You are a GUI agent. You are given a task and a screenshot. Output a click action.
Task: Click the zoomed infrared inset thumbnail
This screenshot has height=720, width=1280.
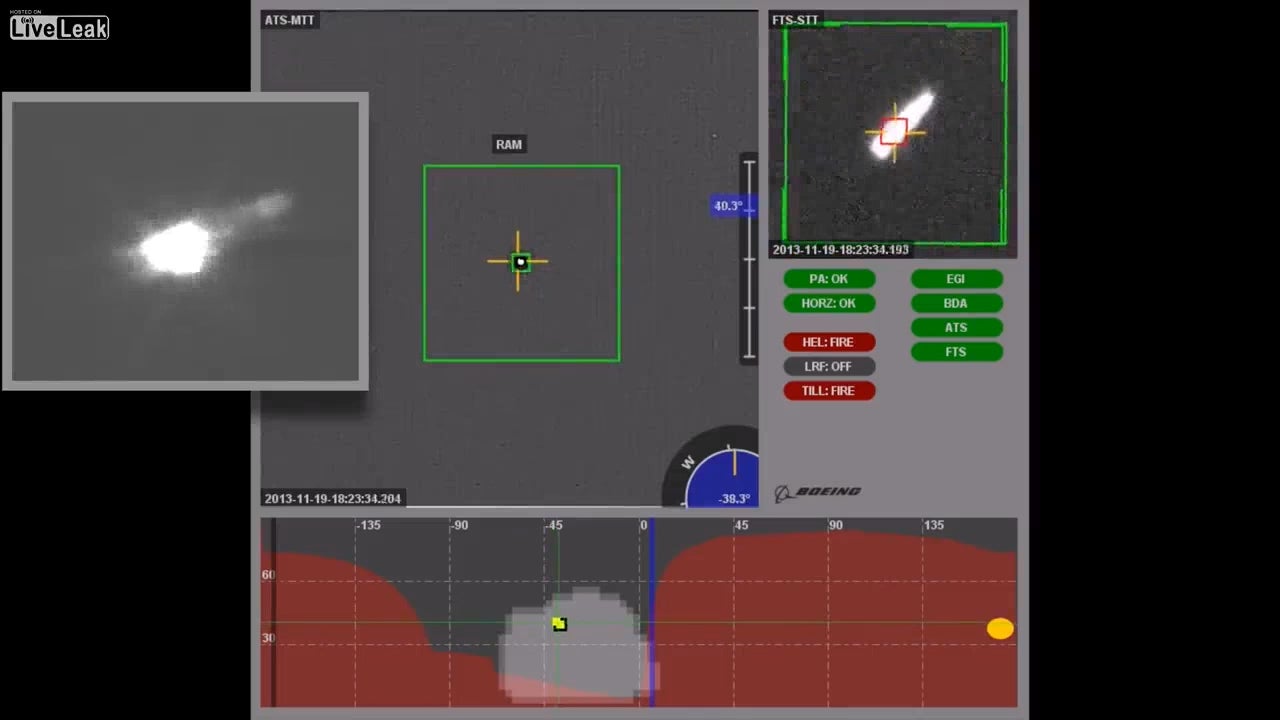point(185,241)
